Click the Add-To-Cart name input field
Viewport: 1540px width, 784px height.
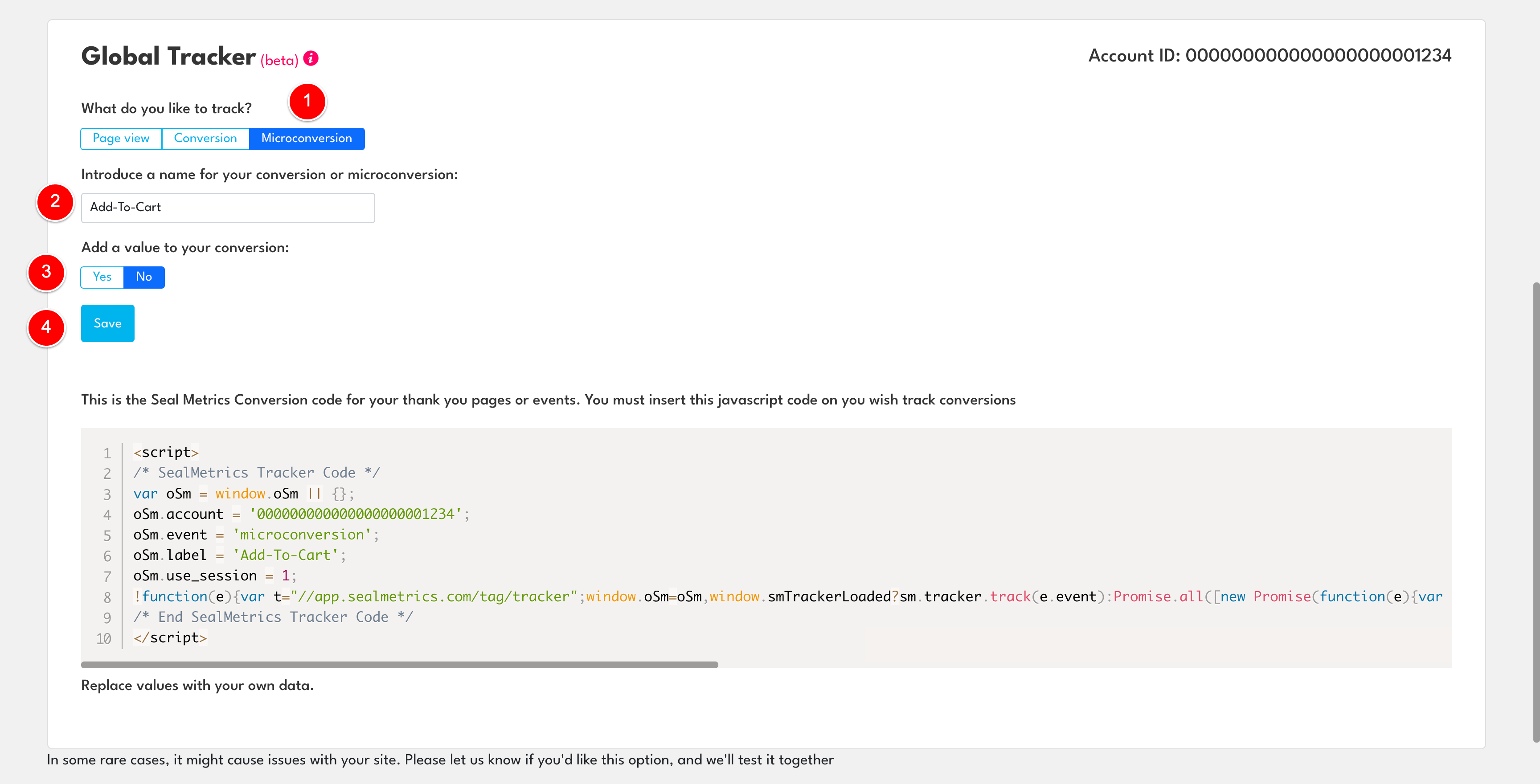(227, 207)
